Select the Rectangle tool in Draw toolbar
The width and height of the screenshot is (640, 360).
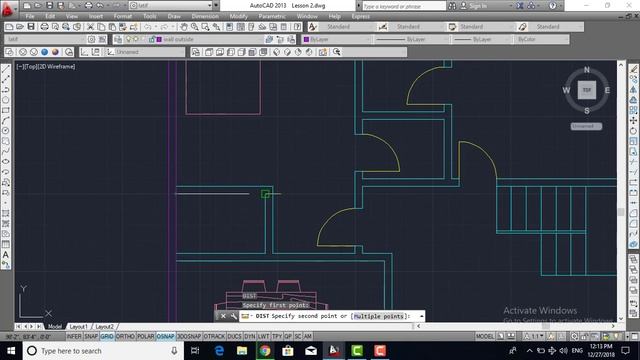pos(6,110)
